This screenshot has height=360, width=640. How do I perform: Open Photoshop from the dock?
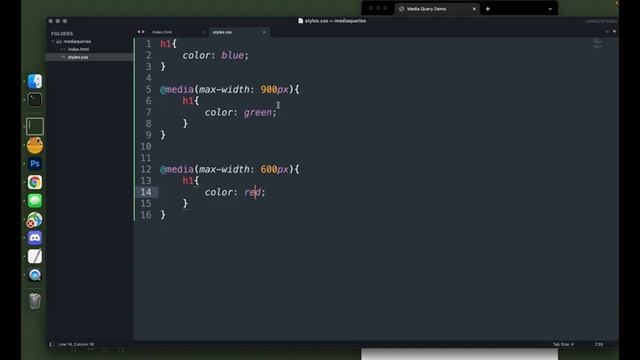tap(35, 164)
